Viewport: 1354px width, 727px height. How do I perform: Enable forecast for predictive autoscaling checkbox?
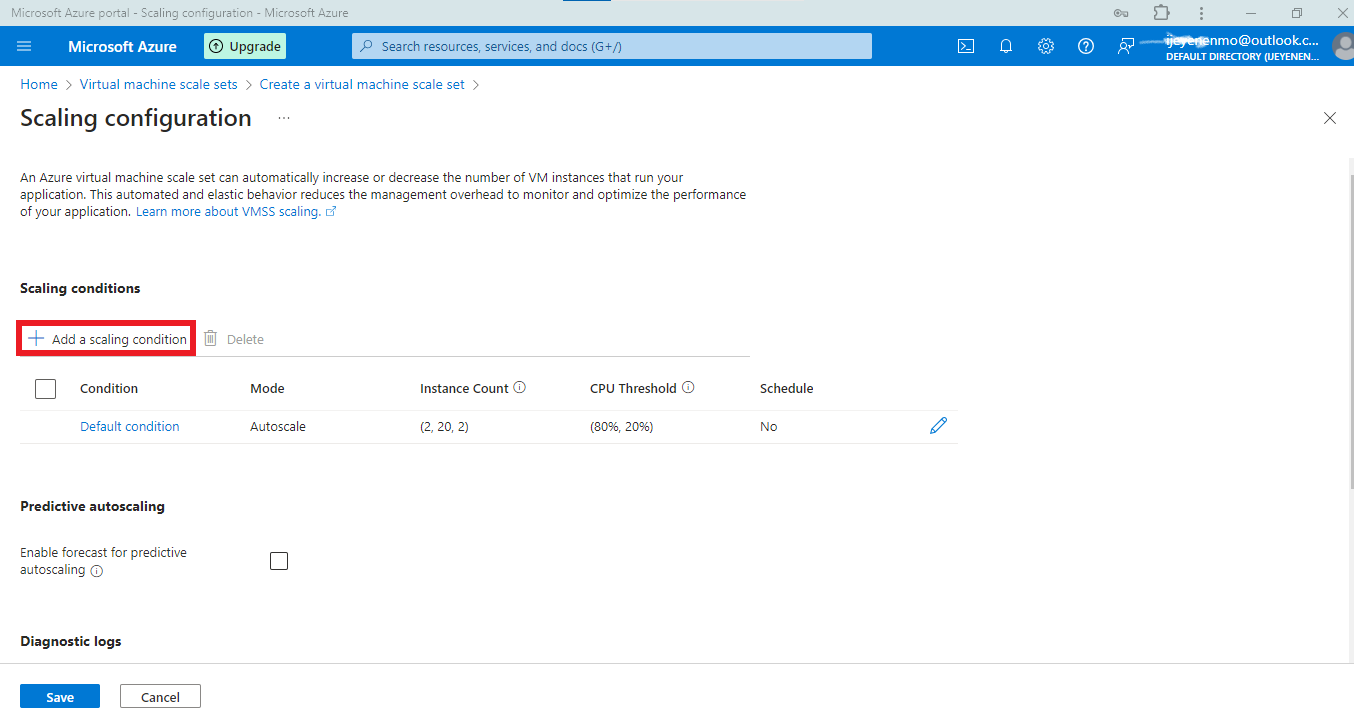(x=279, y=561)
